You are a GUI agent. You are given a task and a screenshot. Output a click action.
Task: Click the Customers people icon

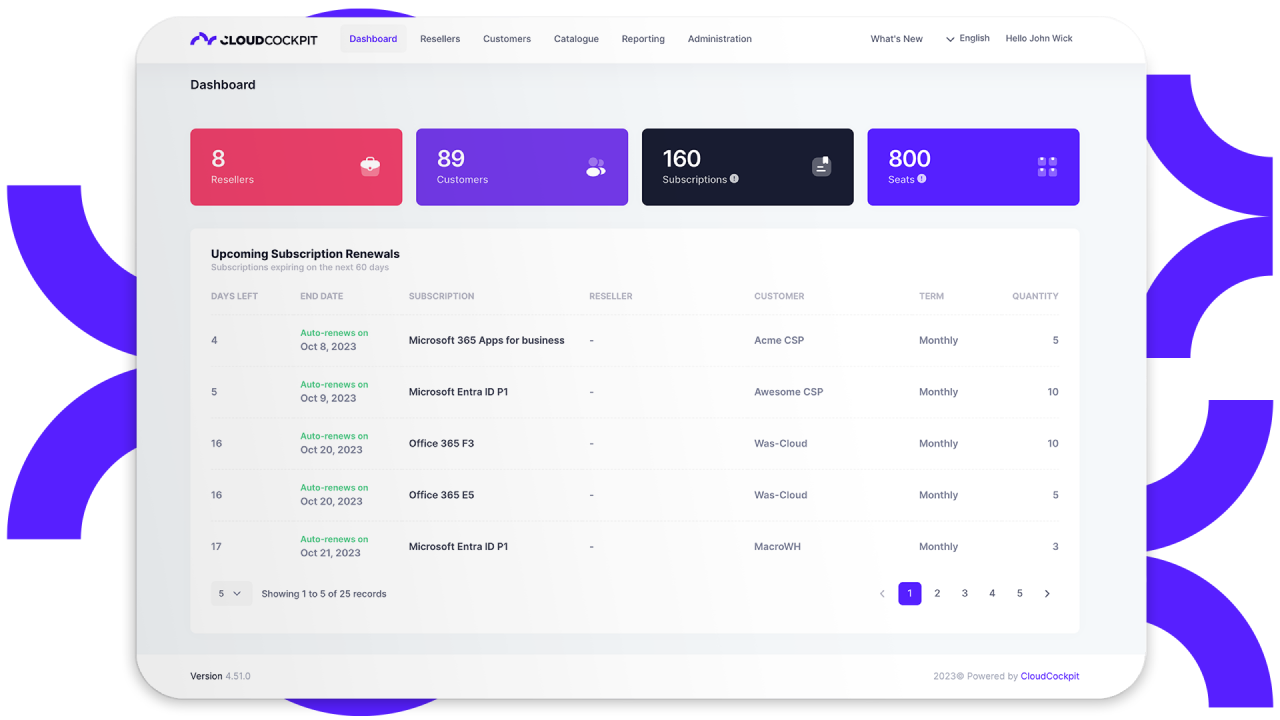pyautogui.click(x=596, y=167)
